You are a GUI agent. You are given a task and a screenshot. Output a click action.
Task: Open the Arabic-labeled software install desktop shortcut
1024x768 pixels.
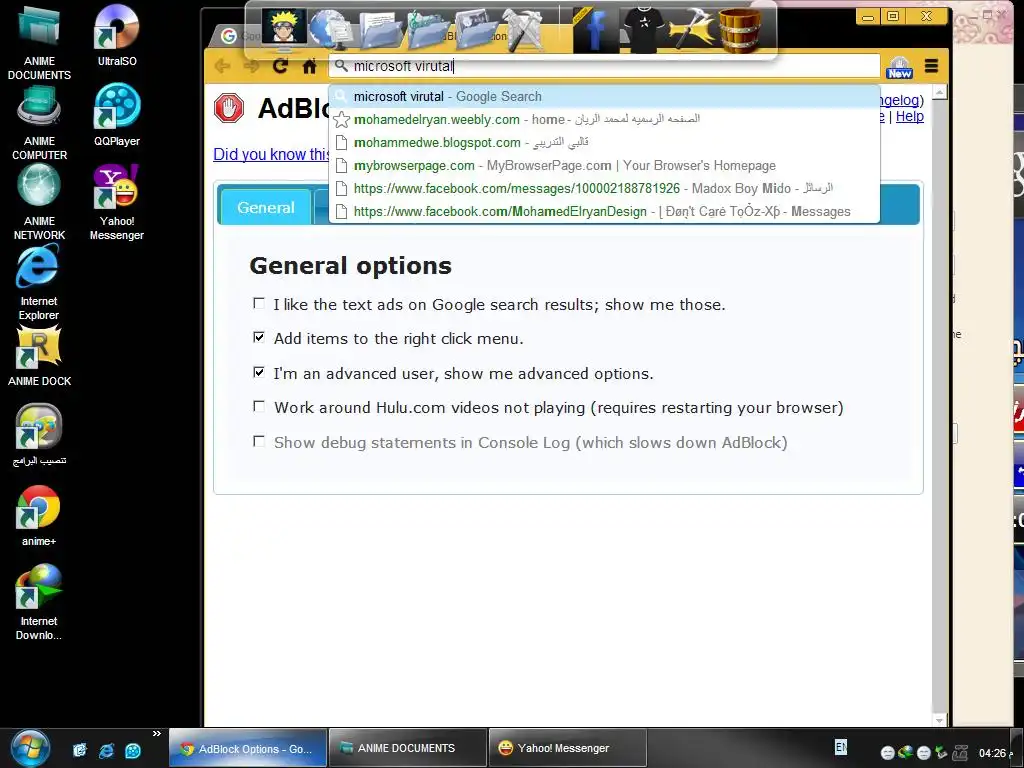click(x=39, y=435)
